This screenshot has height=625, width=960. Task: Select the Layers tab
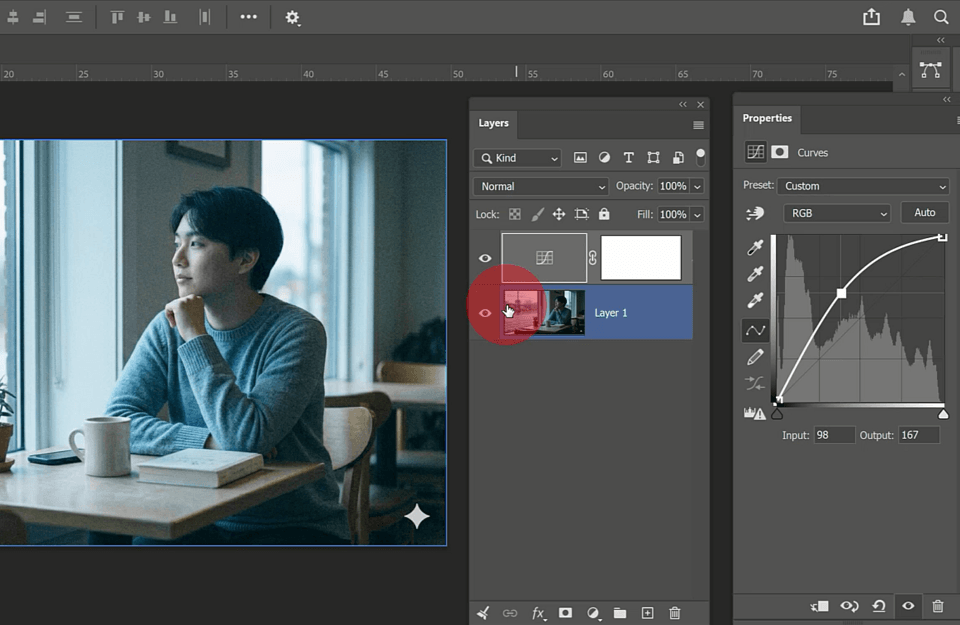point(493,123)
